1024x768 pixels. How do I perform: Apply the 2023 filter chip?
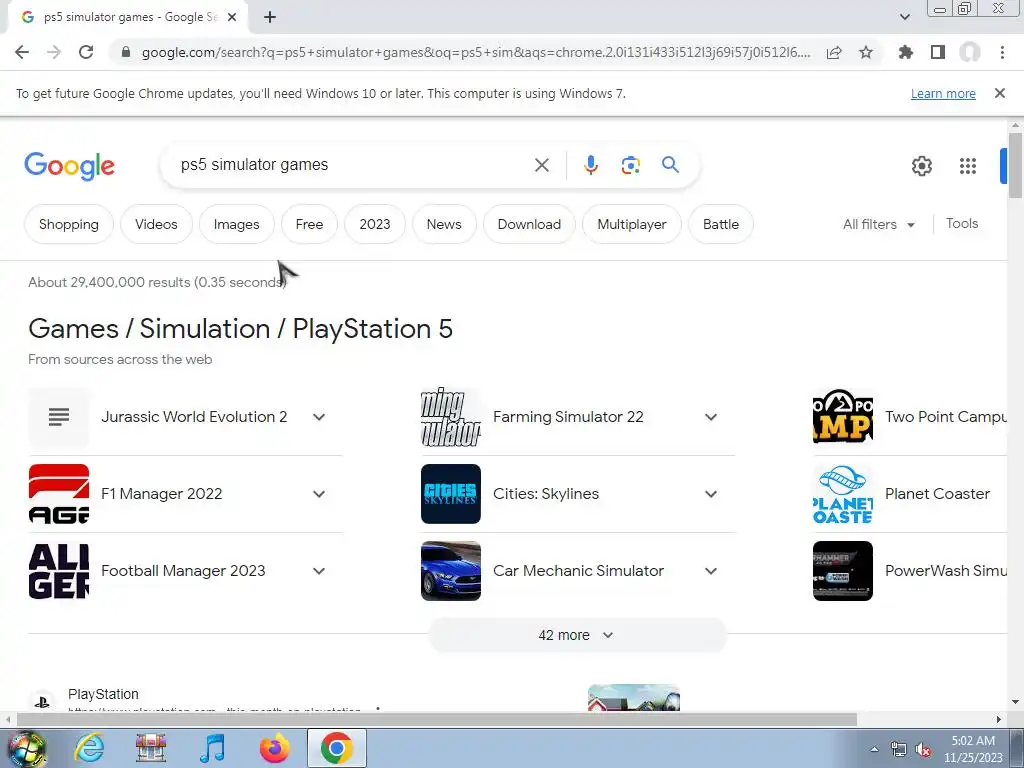tap(375, 224)
